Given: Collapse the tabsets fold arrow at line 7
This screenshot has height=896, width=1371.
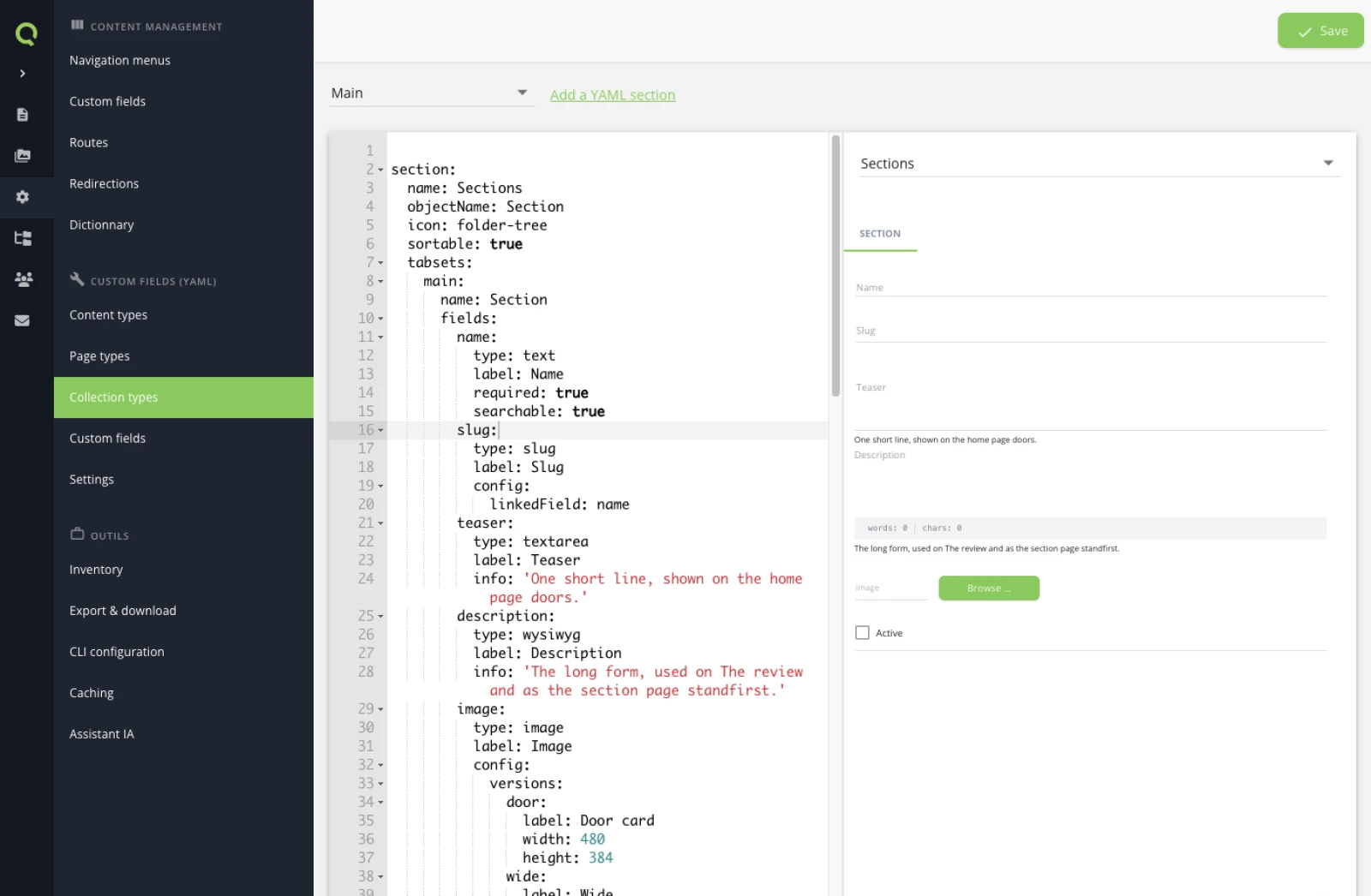Looking at the screenshot, I should click(381, 263).
